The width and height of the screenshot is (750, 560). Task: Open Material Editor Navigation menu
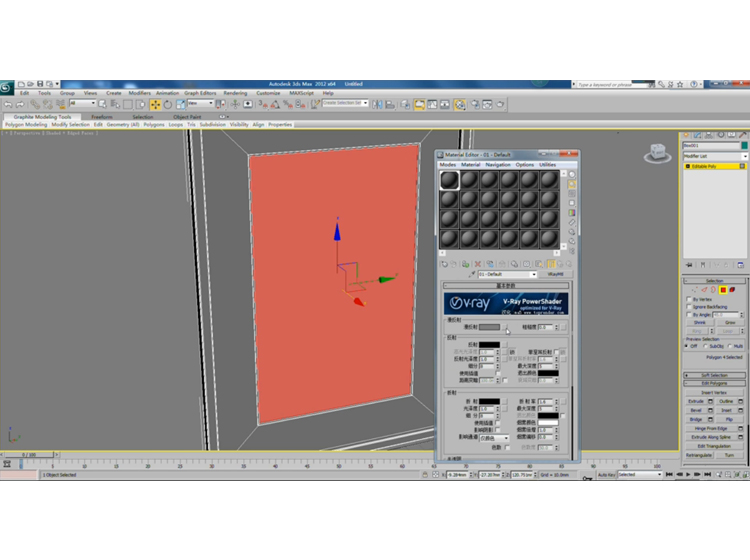click(x=498, y=165)
